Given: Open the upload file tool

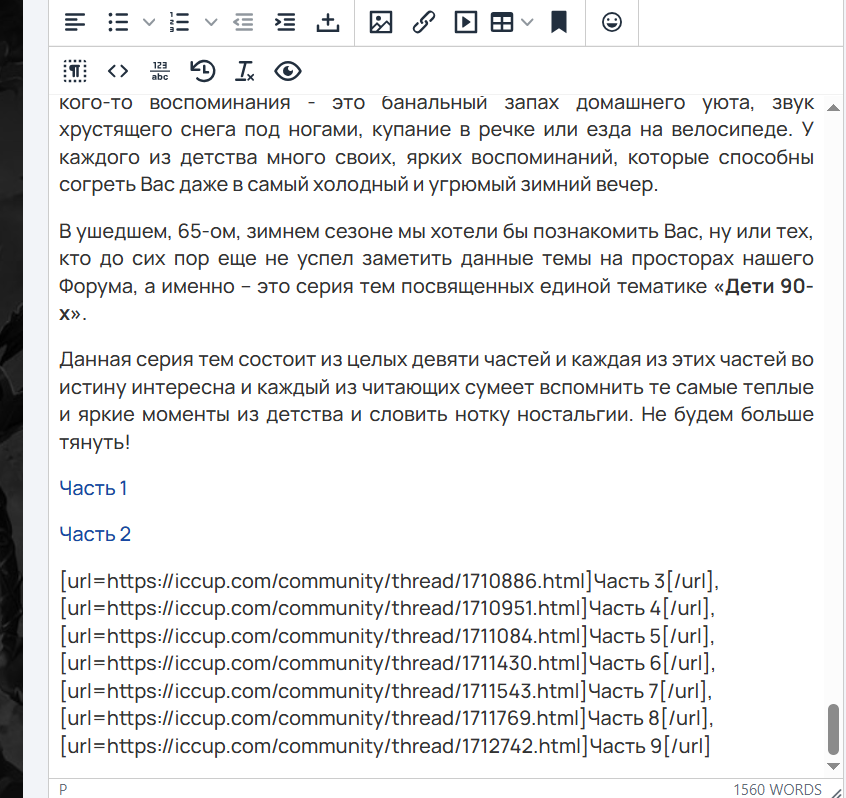Looking at the screenshot, I should click(328, 23).
